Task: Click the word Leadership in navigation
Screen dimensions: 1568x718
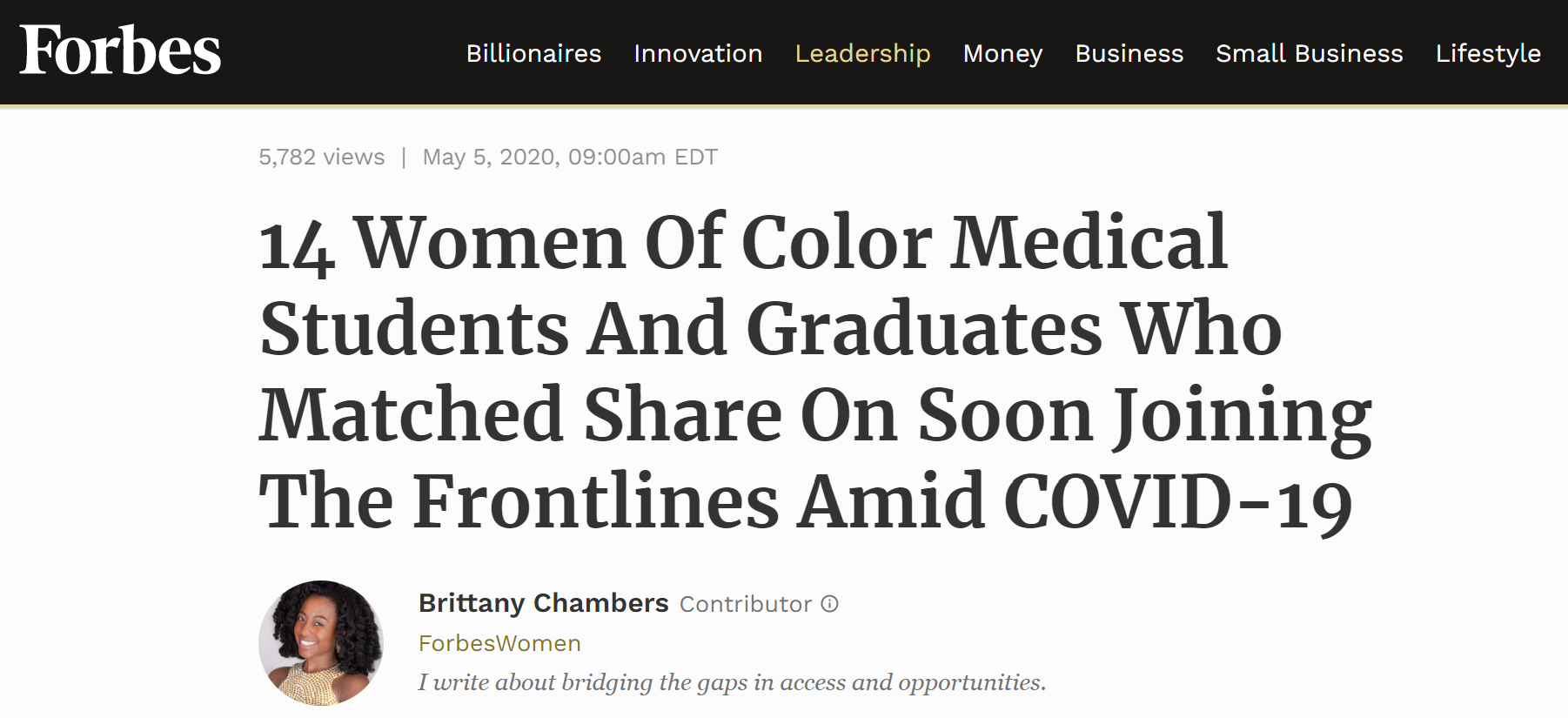Action: tap(862, 53)
